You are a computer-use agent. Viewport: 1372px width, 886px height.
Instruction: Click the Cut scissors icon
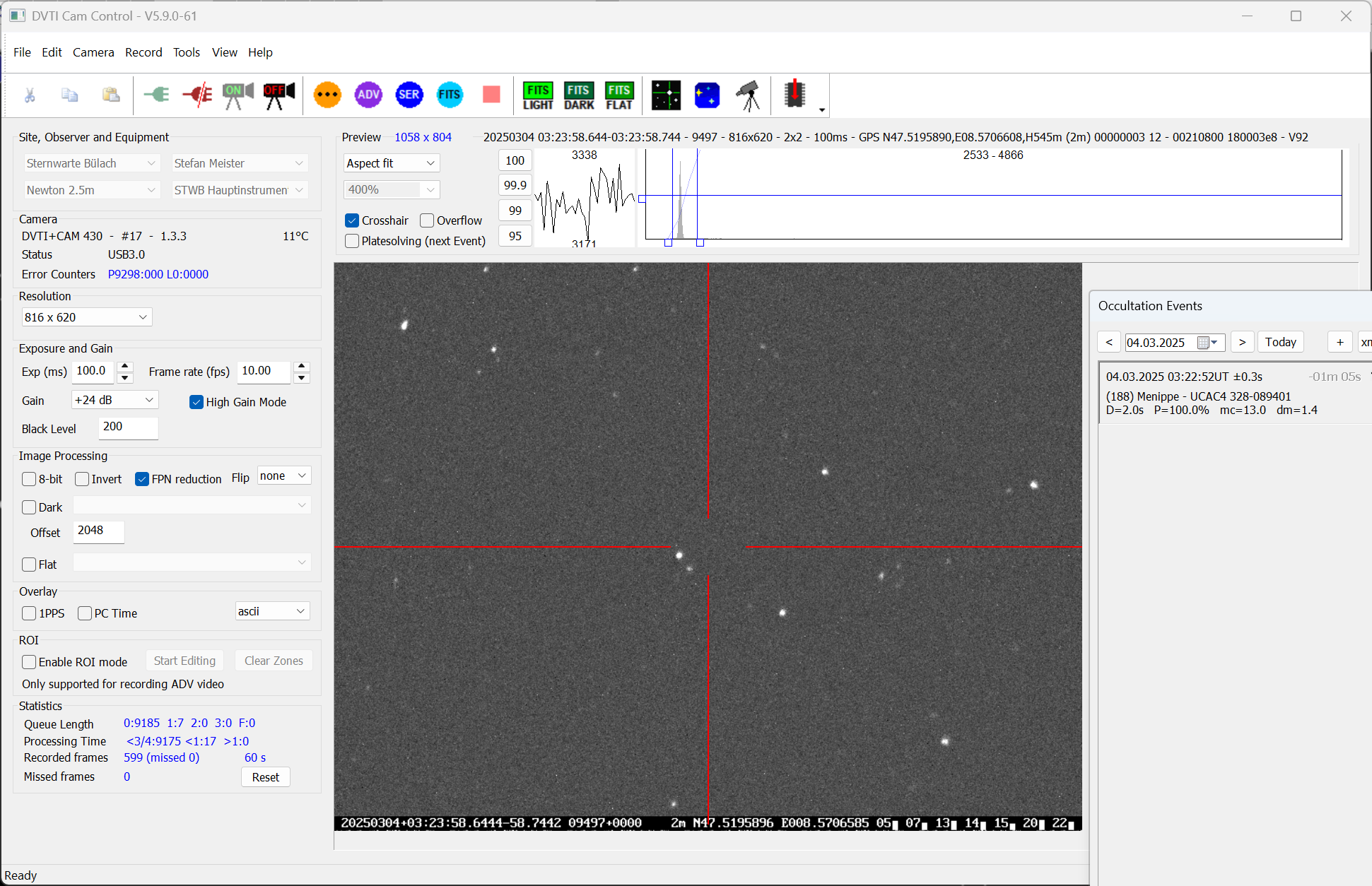(x=29, y=95)
